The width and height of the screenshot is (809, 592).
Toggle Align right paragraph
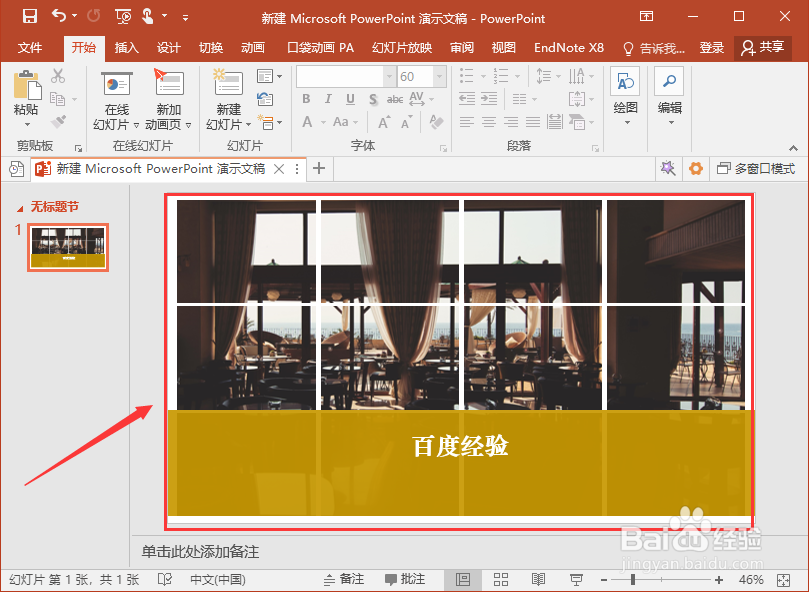pos(511,122)
